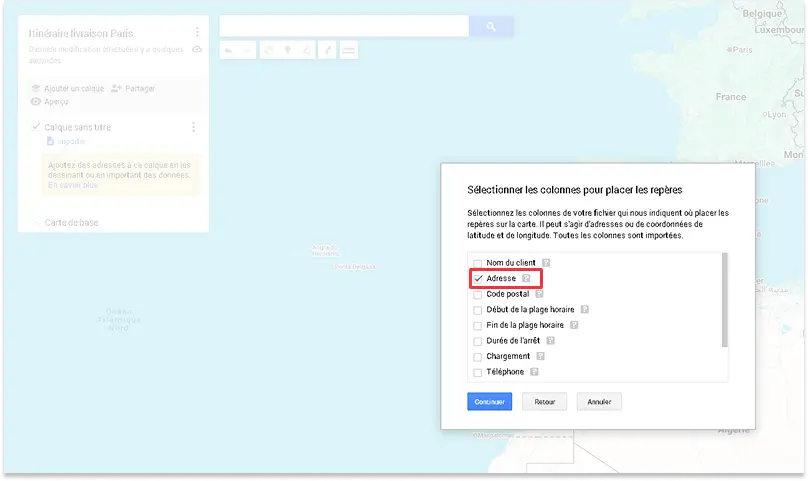The image size is (808, 481).
Task: Select the hand pan tool
Action: [268, 51]
